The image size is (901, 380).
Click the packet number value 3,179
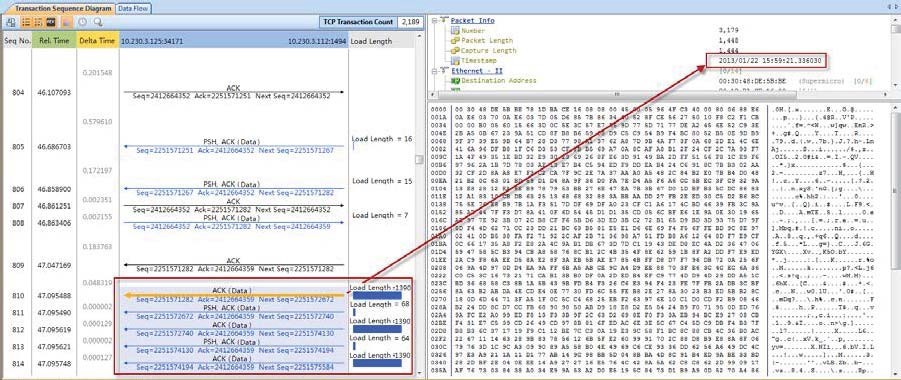click(x=728, y=30)
